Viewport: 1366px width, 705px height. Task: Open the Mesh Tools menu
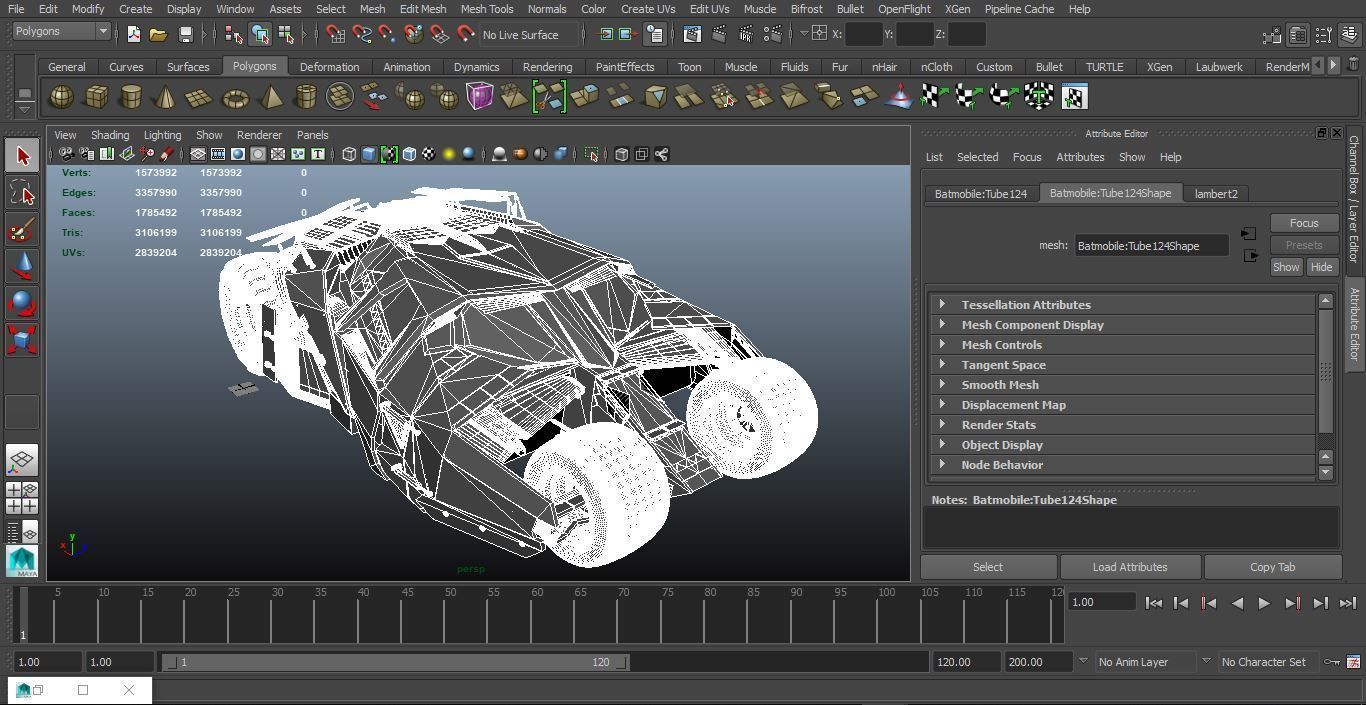click(486, 9)
